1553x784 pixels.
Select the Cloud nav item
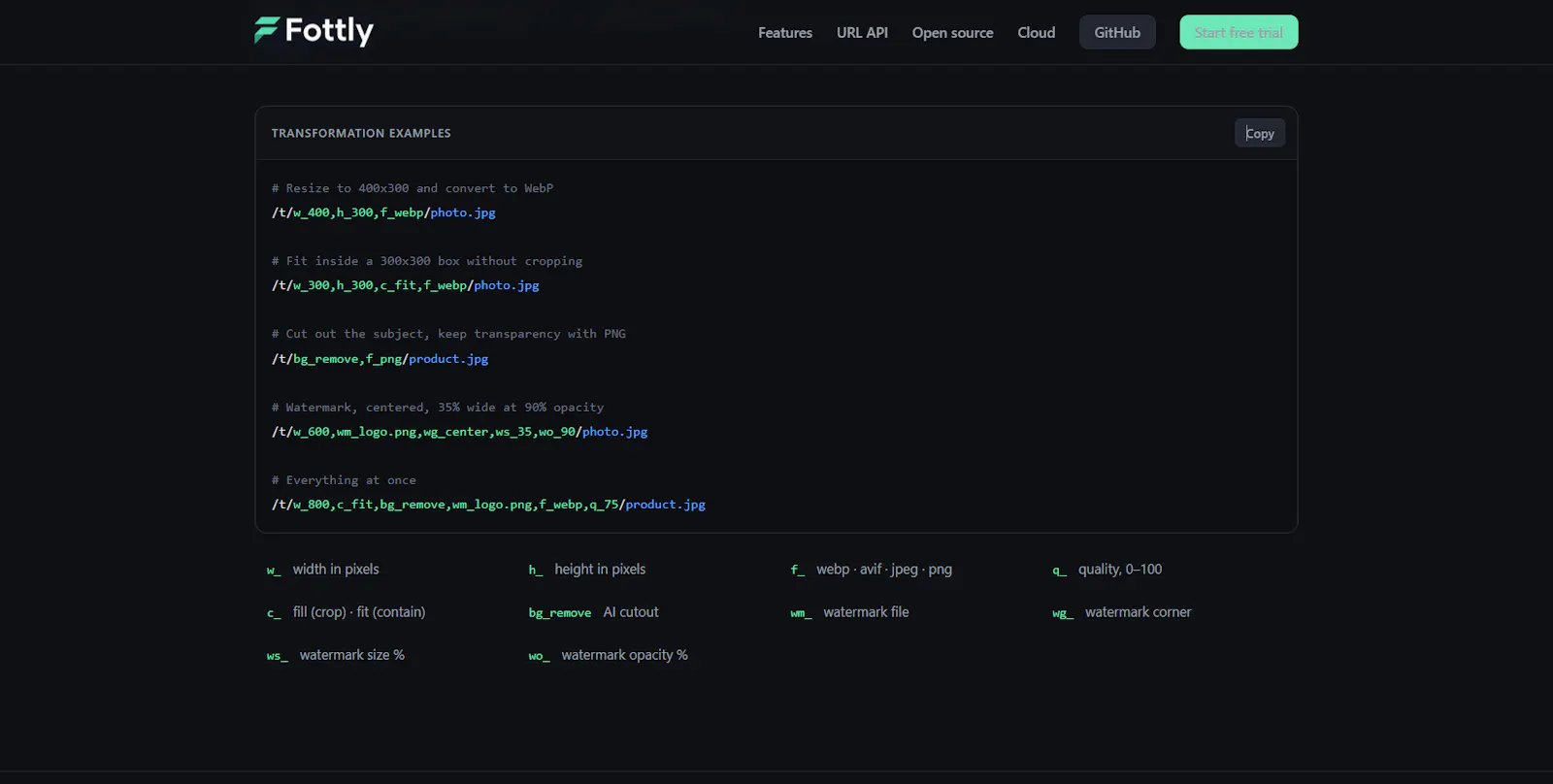tap(1036, 32)
